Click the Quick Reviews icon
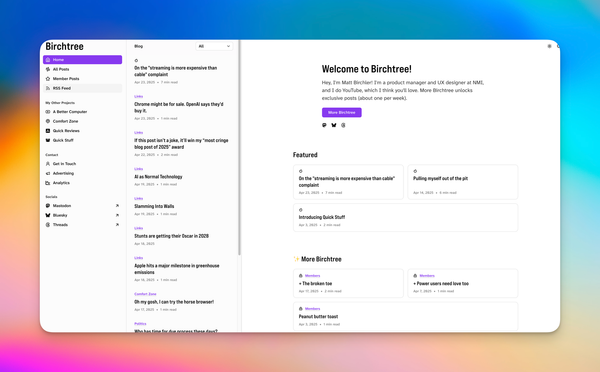The width and height of the screenshot is (600, 372). [x=48, y=131]
